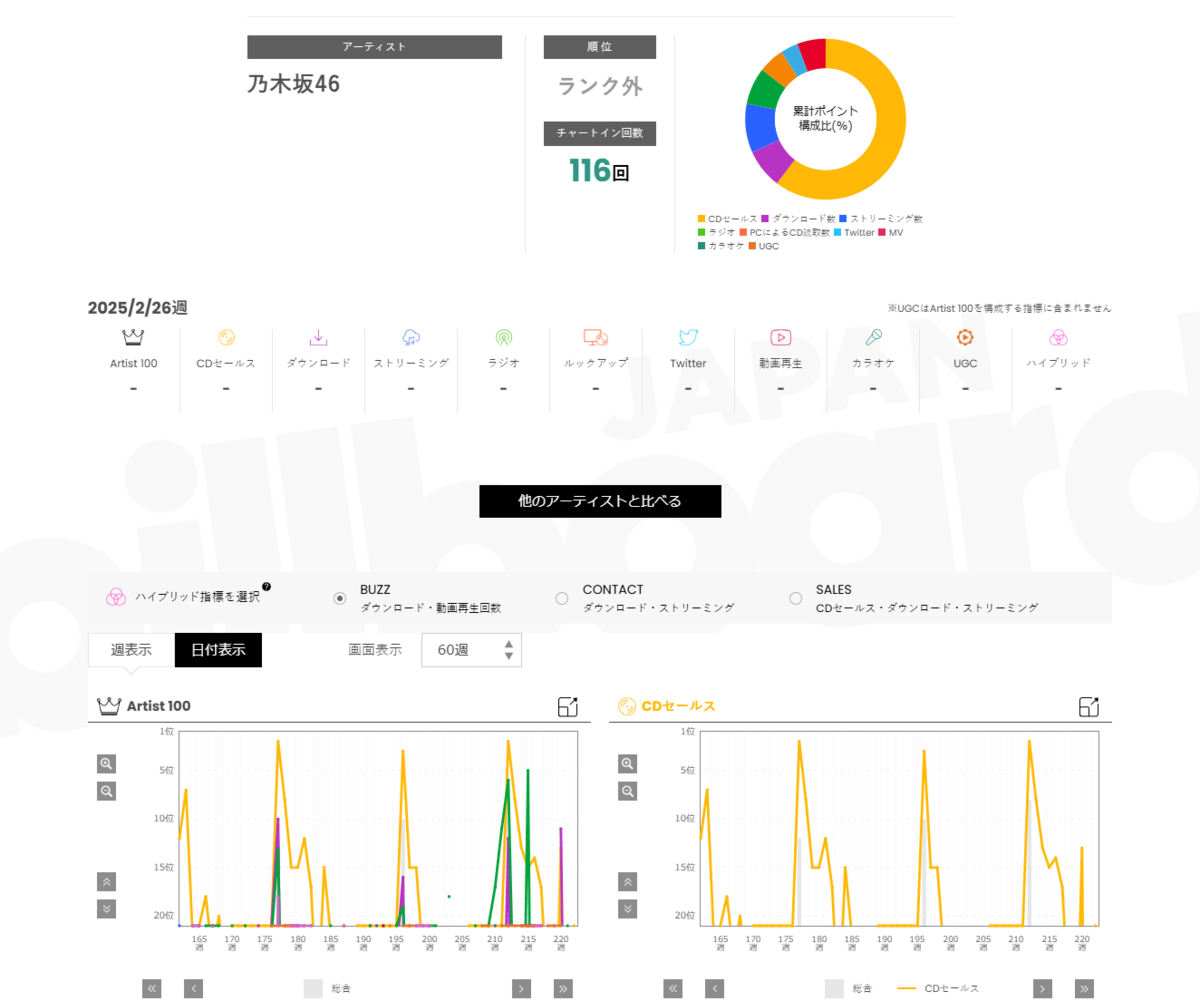Open the hybrid indicator help question mark
Viewport: 1200px width, 1001px height.
pos(266,587)
